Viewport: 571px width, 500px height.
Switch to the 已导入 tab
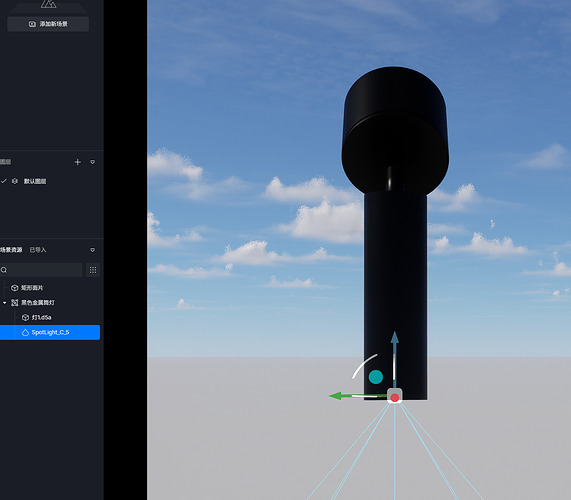click(38, 250)
